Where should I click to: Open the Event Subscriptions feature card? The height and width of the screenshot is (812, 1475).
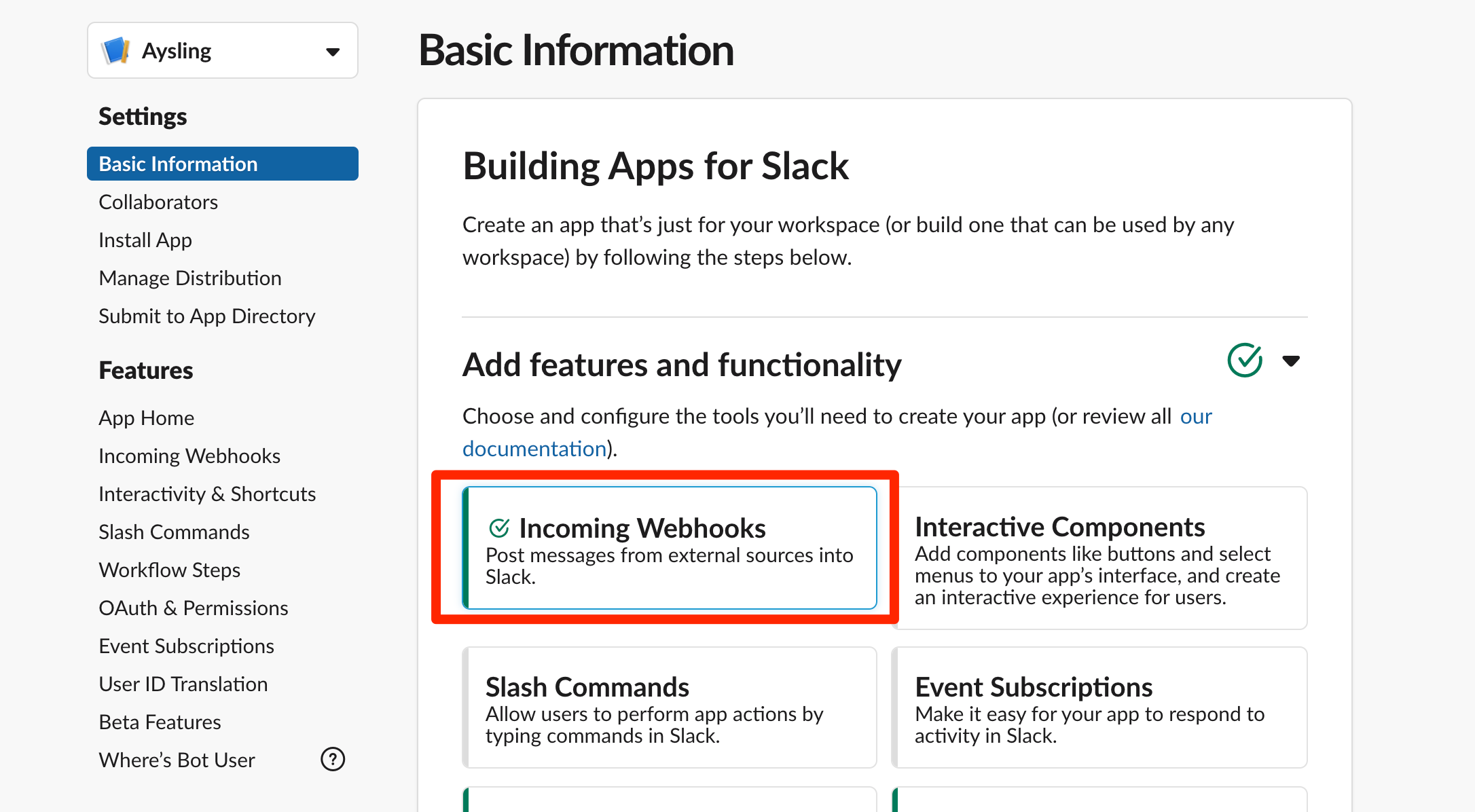coord(1099,707)
